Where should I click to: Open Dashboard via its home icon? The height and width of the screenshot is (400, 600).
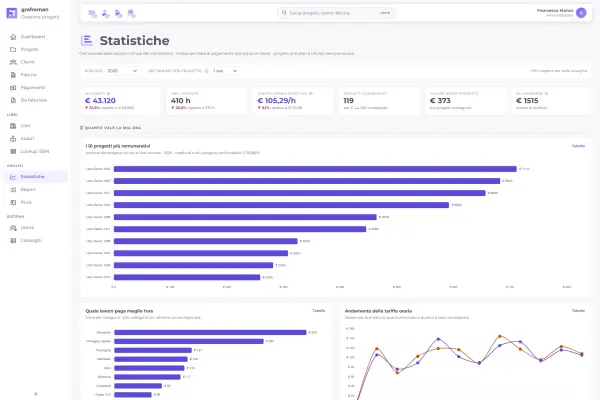[13, 37]
